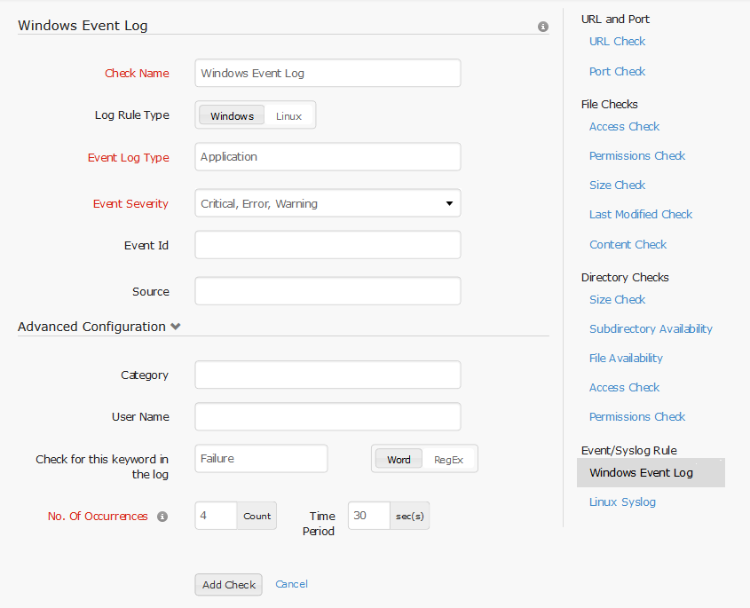Select Last Modified Check in sidebar

coord(640,215)
